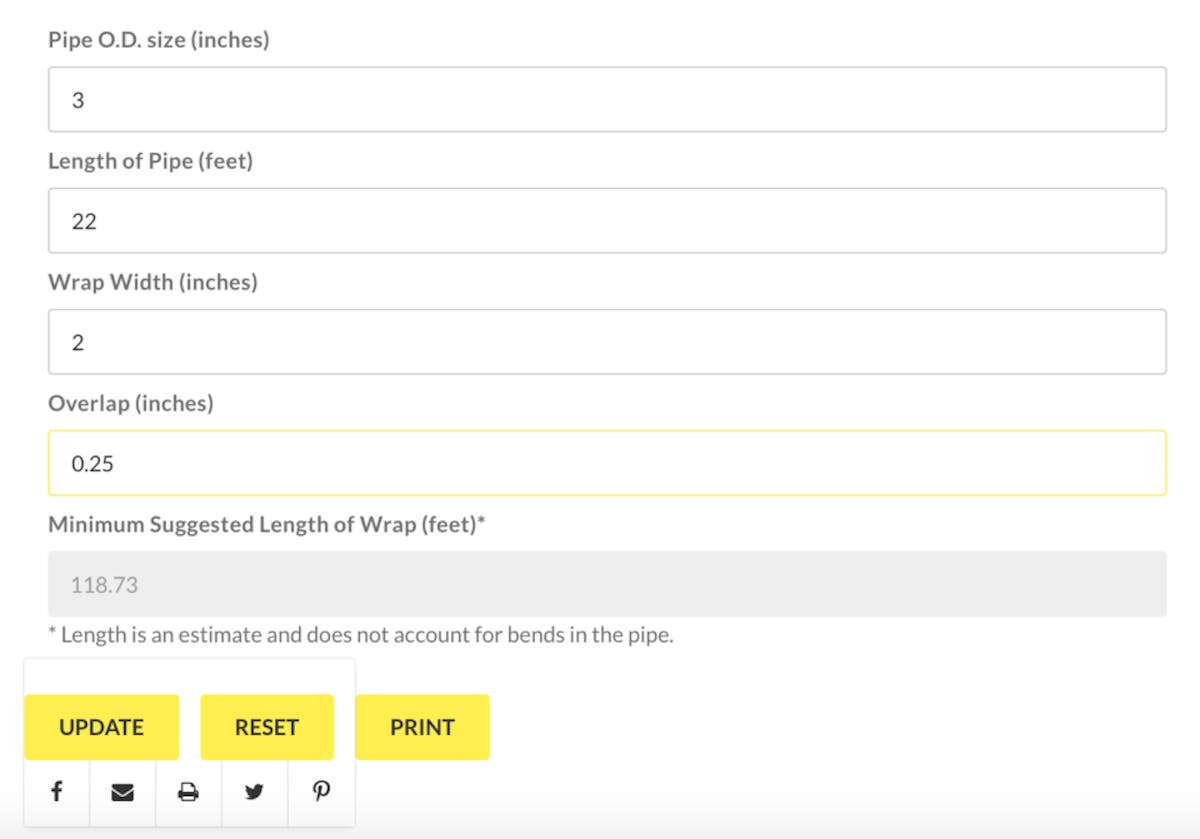
Task: Click the grayed-out 118.73 result field
Action: click(607, 584)
